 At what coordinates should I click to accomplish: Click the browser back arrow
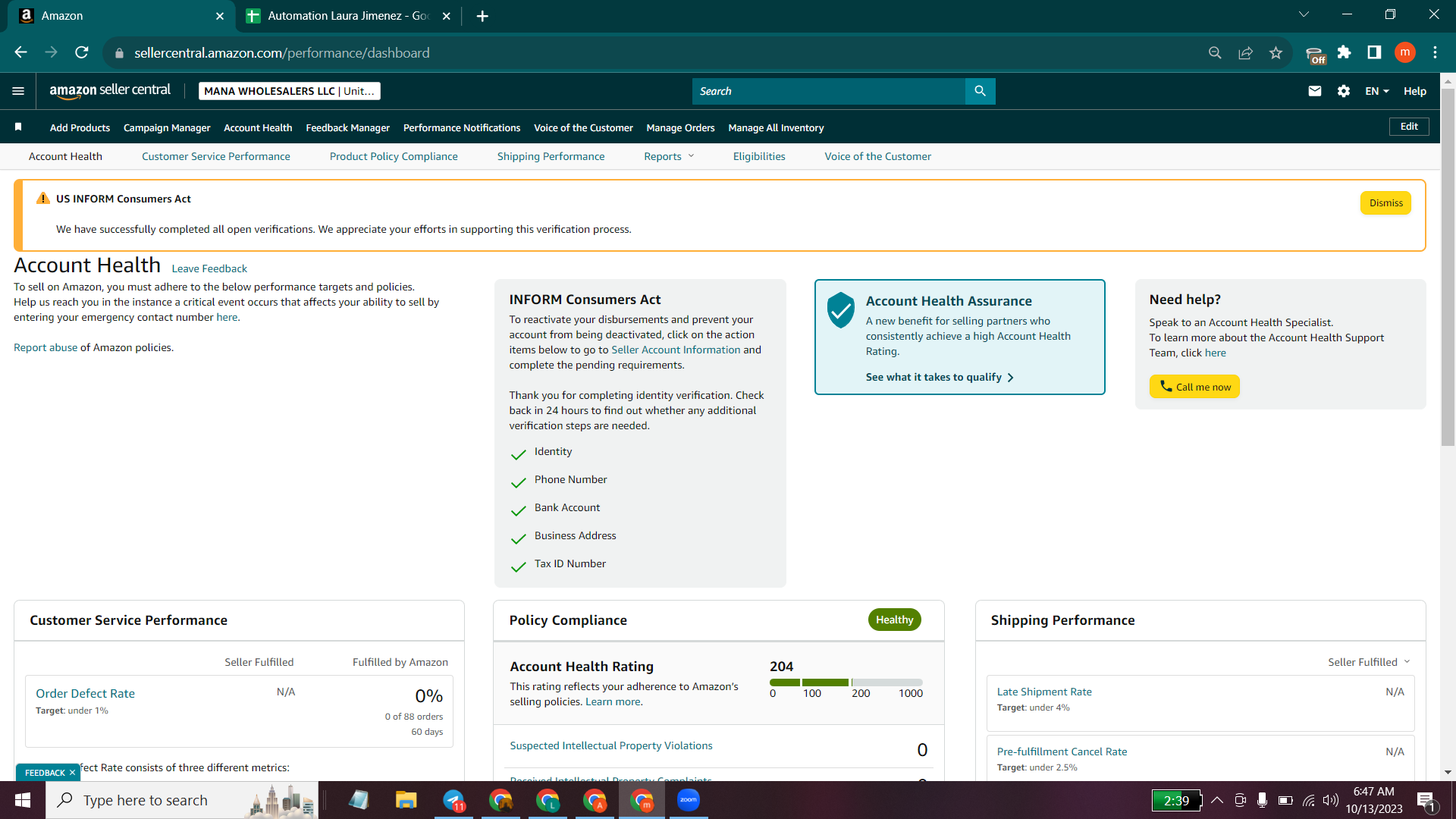click(x=20, y=52)
